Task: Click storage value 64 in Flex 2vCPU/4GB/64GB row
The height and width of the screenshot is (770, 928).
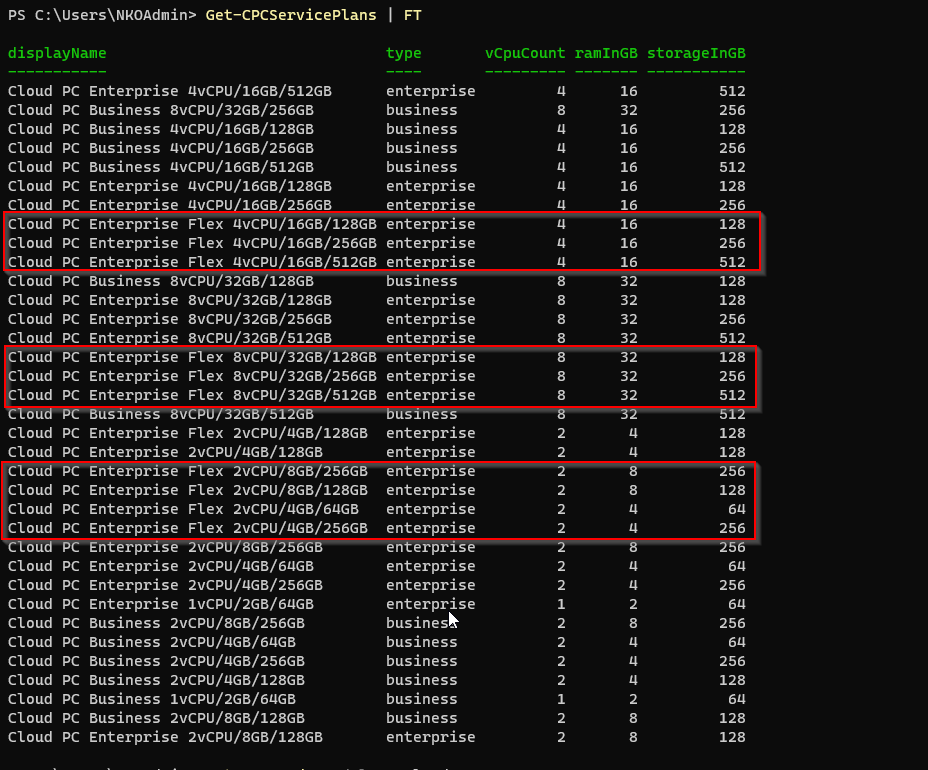Action: [x=737, y=509]
